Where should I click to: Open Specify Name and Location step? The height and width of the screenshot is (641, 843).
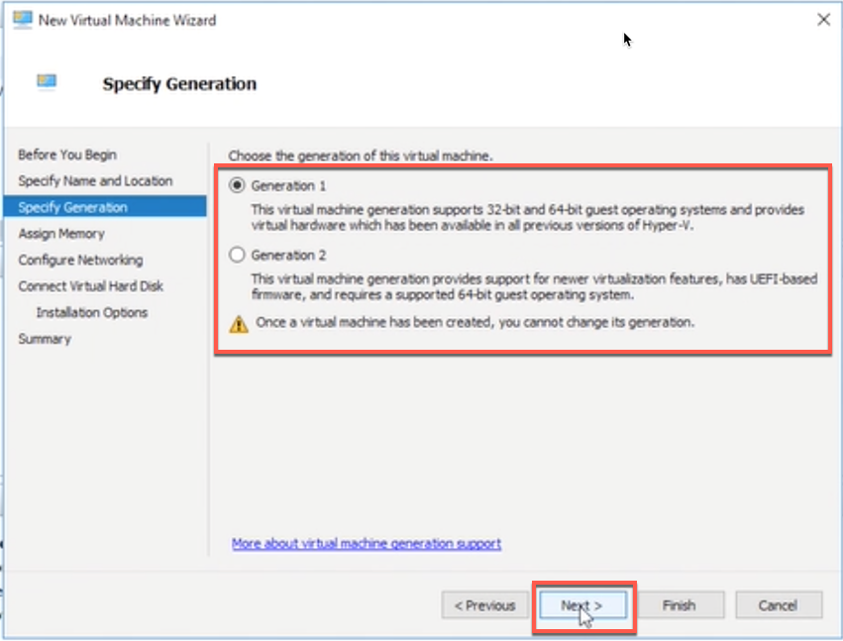pos(95,181)
